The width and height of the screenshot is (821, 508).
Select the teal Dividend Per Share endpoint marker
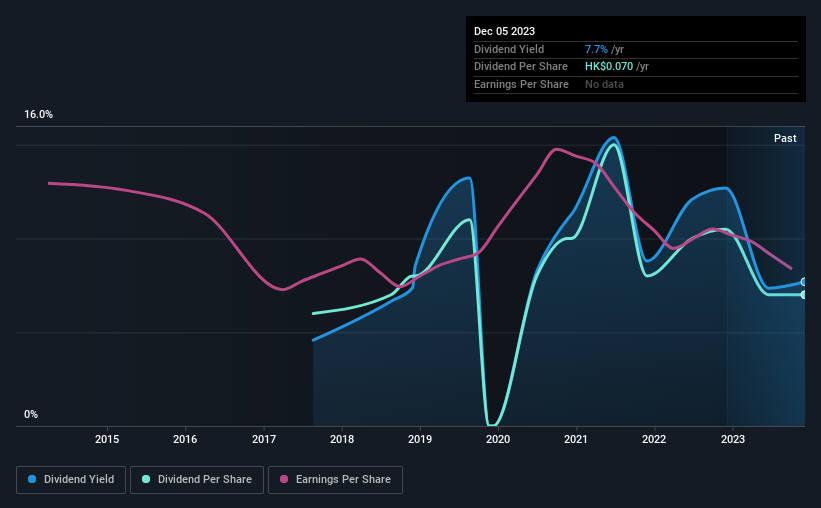[804, 295]
